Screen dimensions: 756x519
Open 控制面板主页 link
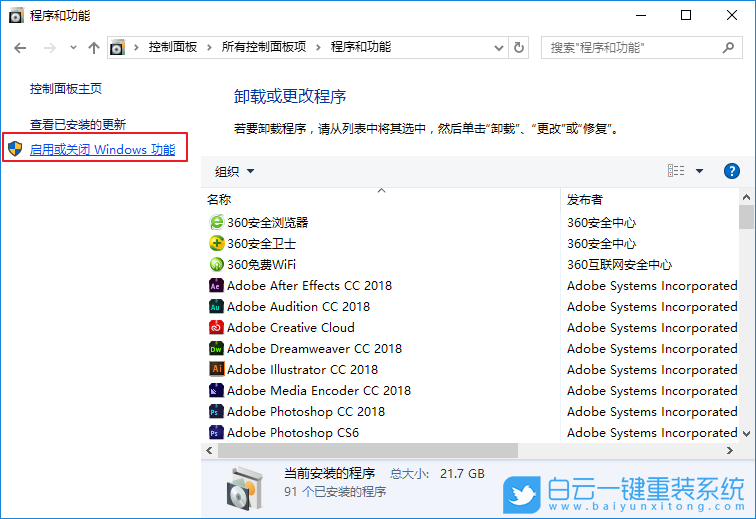point(66,89)
